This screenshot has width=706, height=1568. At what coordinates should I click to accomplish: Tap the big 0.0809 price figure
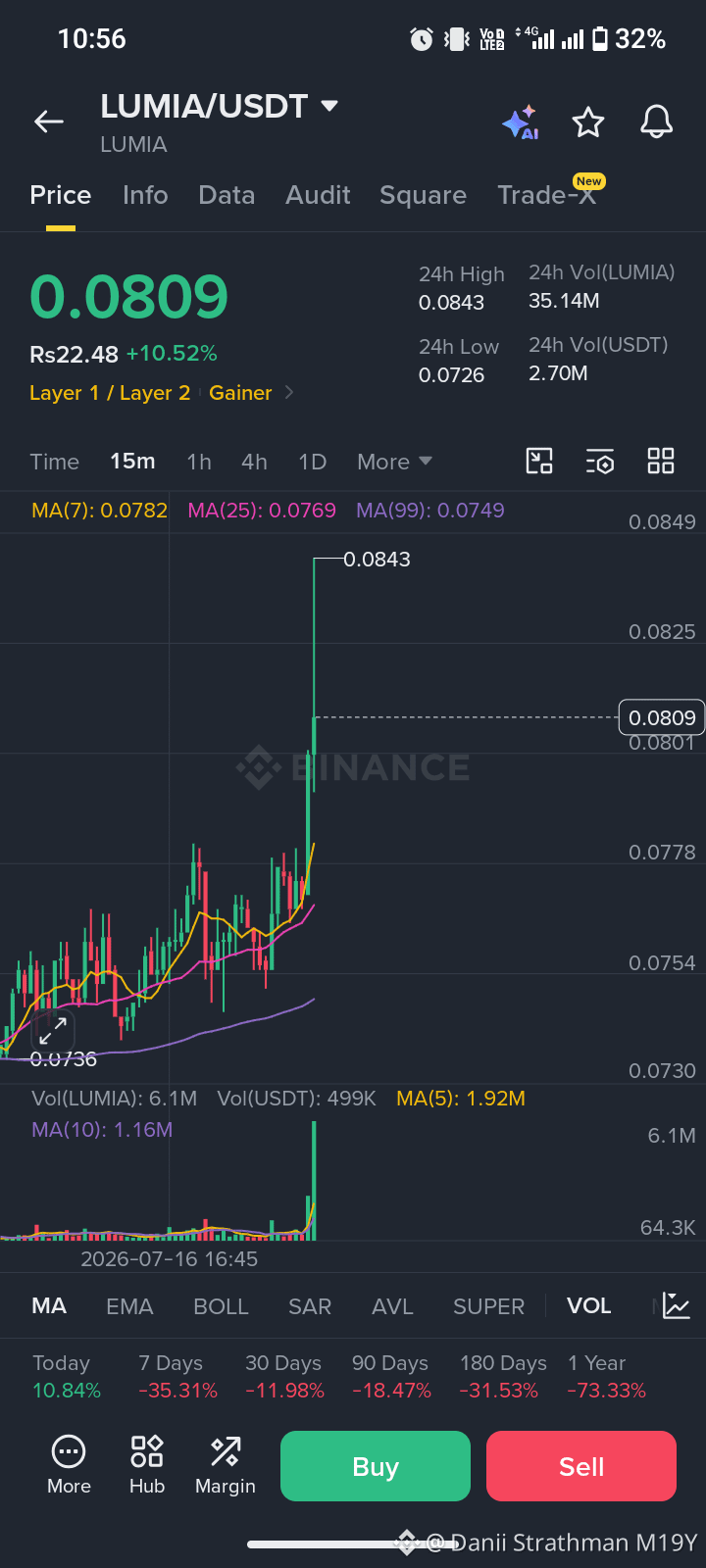(128, 297)
